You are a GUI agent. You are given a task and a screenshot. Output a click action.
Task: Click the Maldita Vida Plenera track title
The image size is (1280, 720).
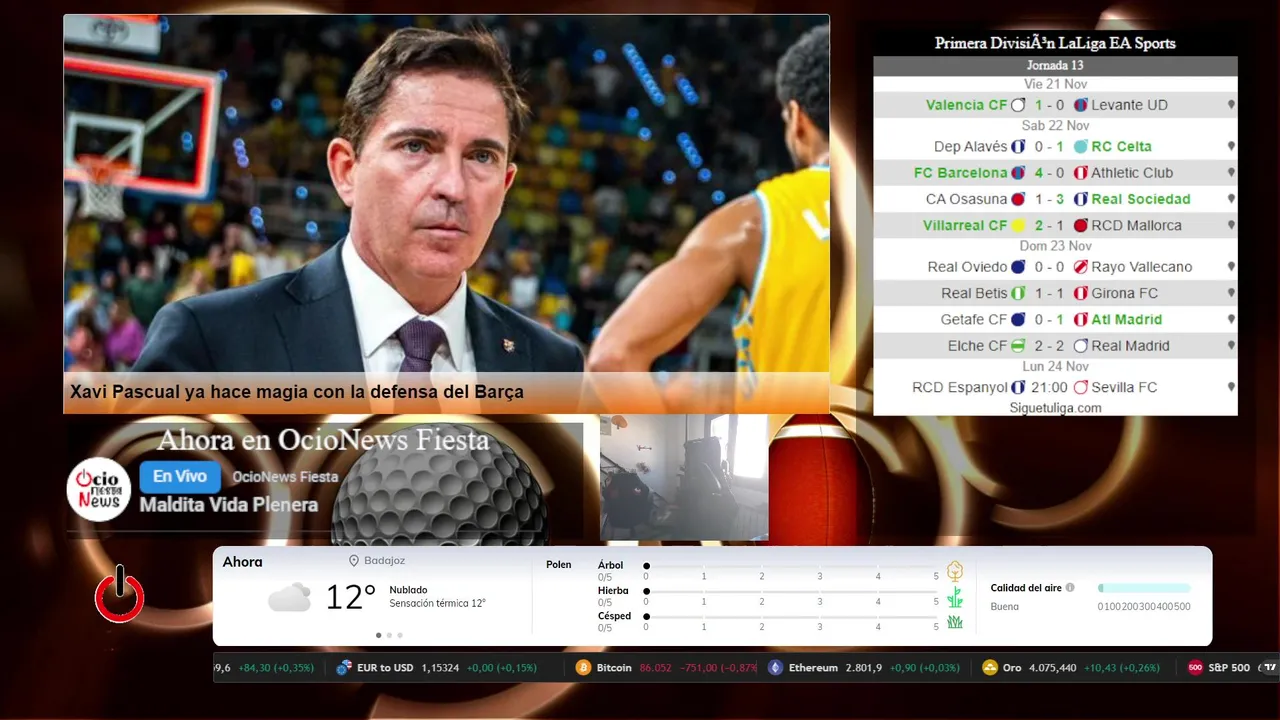(229, 505)
